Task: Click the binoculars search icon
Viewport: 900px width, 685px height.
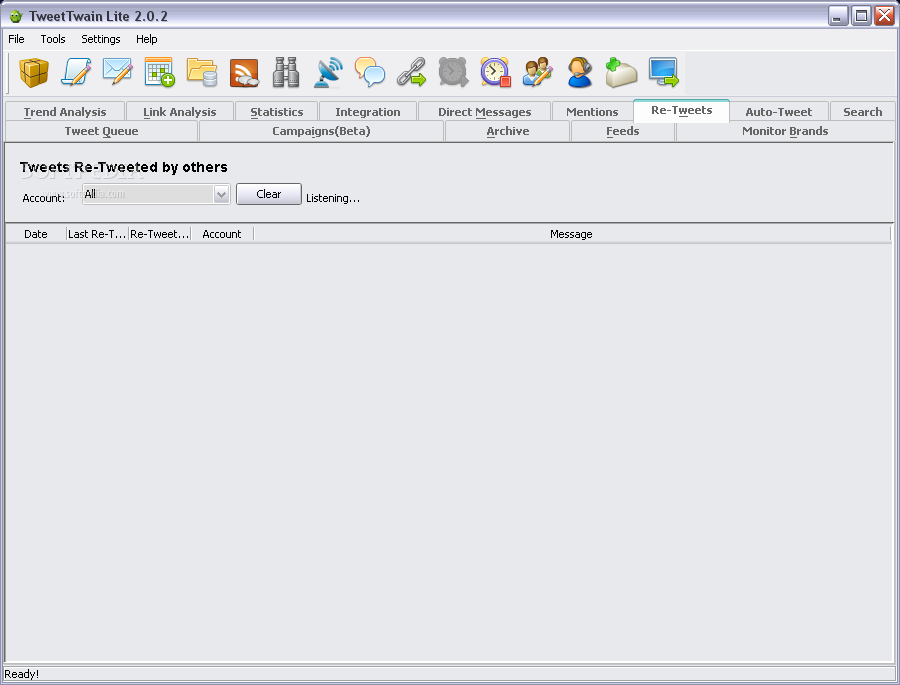Action: click(x=286, y=72)
